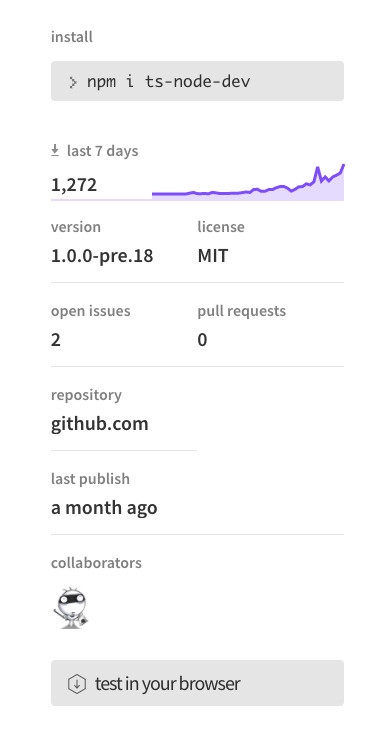This screenshot has width=391, height=740.
Task: Click the download arrow icon beside last 7 days
Action: click(55, 151)
